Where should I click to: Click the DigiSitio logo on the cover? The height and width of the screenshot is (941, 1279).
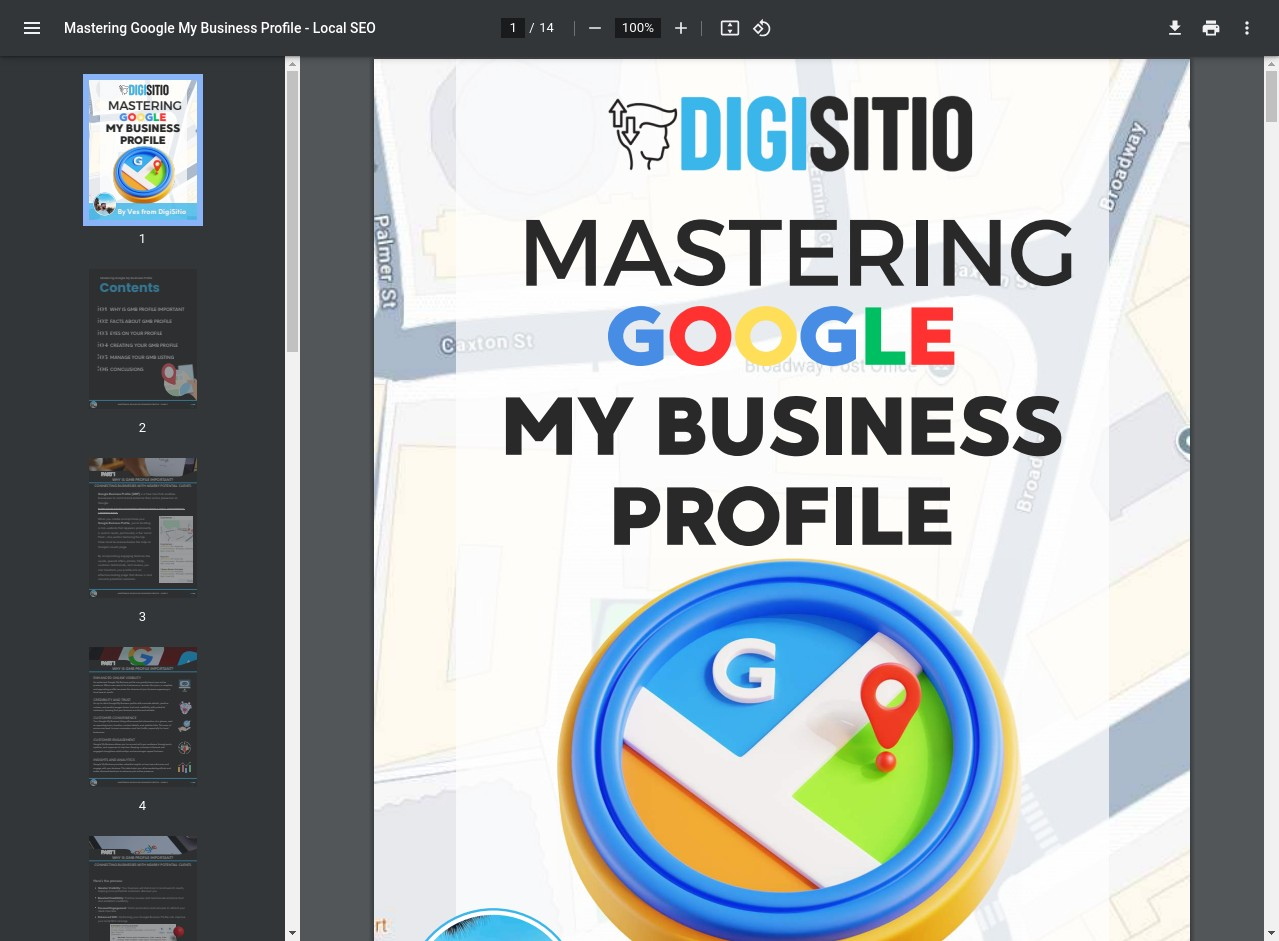pos(791,133)
